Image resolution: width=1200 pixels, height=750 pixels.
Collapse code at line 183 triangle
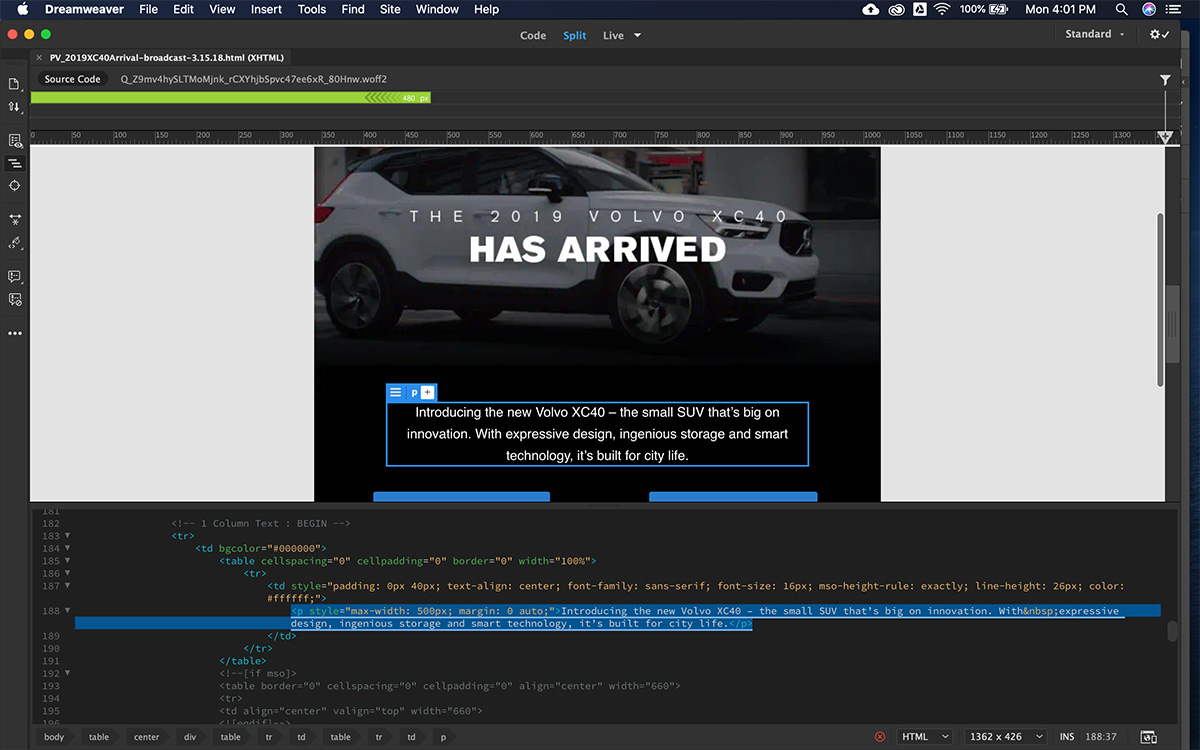point(67,536)
